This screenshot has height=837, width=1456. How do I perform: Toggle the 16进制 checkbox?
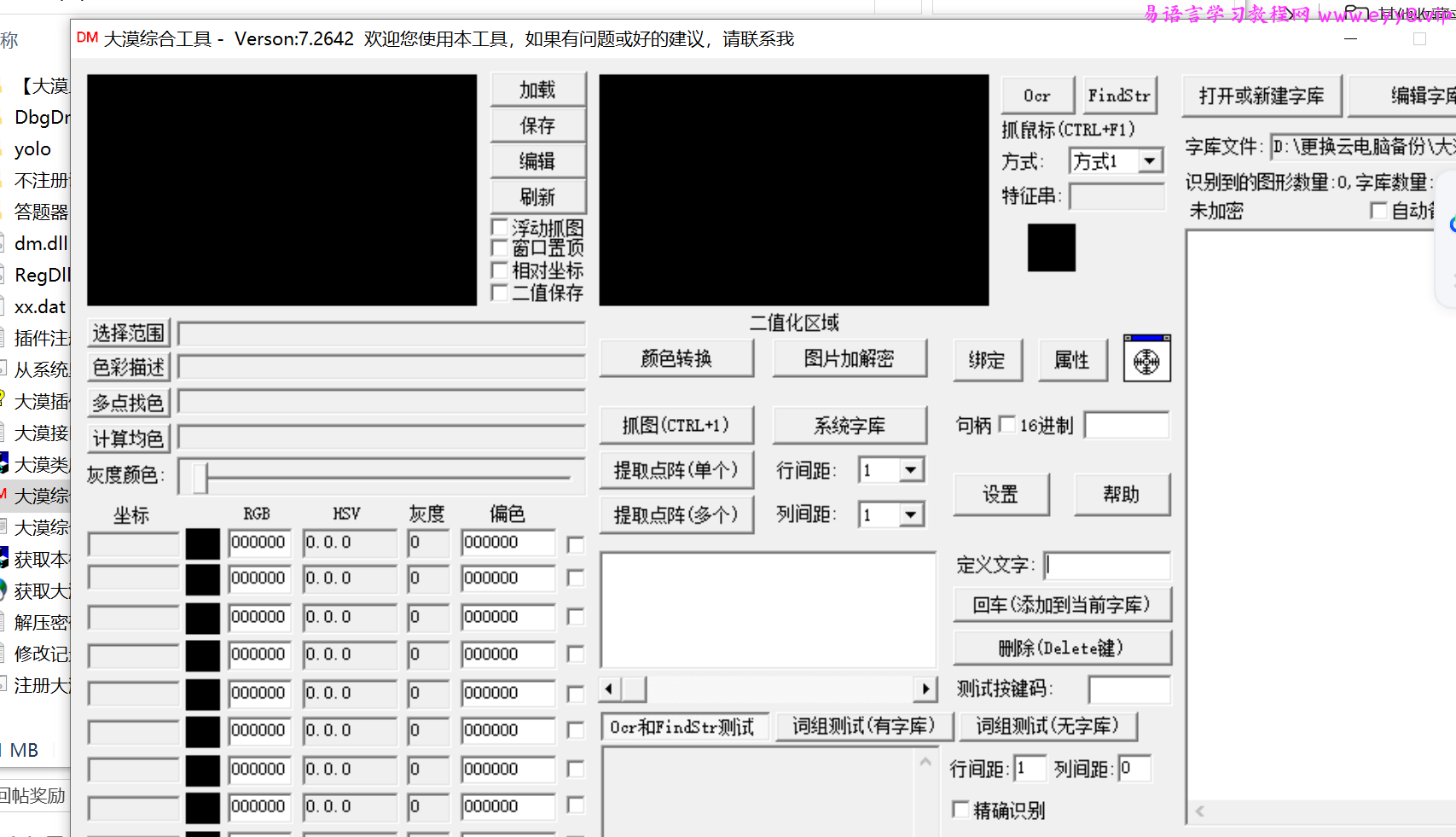(1006, 424)
